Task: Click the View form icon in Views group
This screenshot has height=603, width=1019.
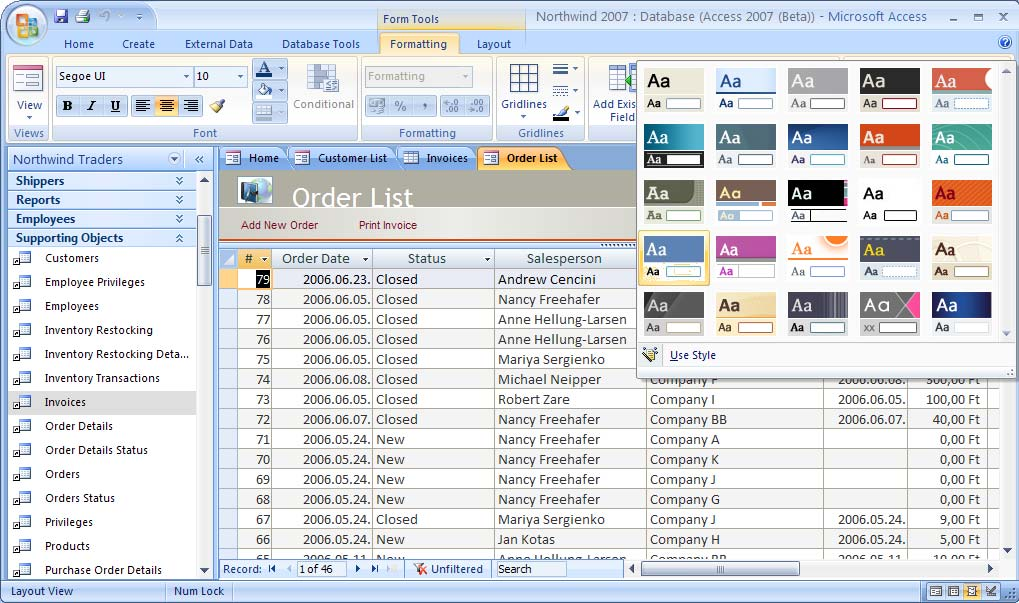Action: [x=29, y=79]
